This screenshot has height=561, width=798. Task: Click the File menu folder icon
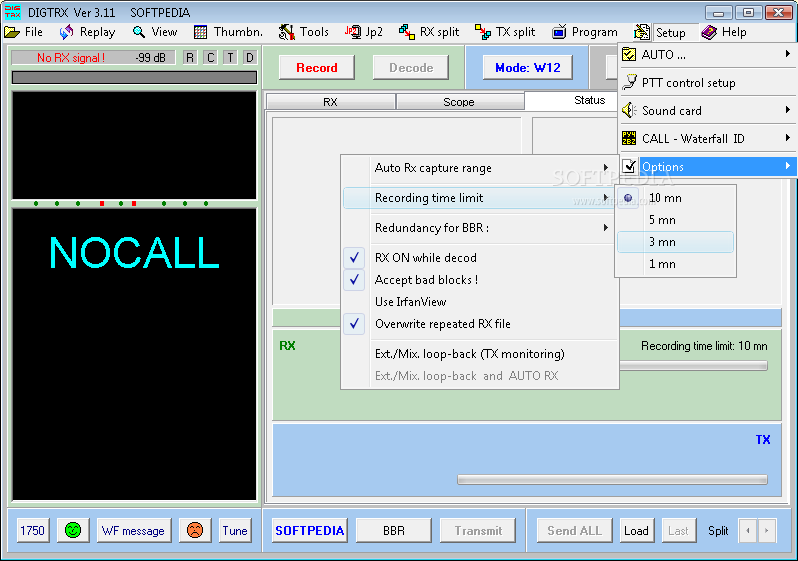coord(12,32)
